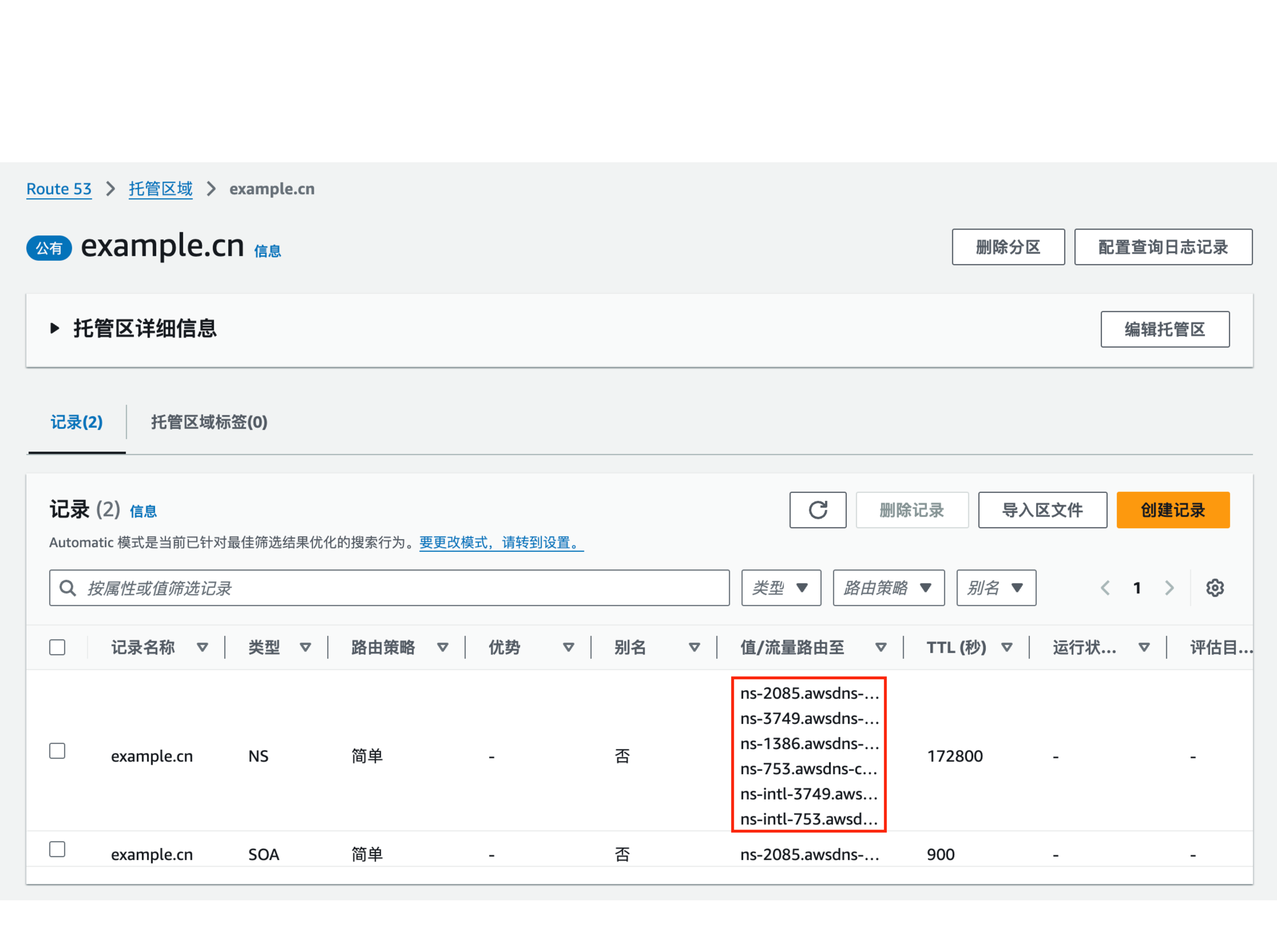This screenshot has height=952, width=1277.
Task: Sort by 运行状... column arrow
Action: coord(1144,647)
